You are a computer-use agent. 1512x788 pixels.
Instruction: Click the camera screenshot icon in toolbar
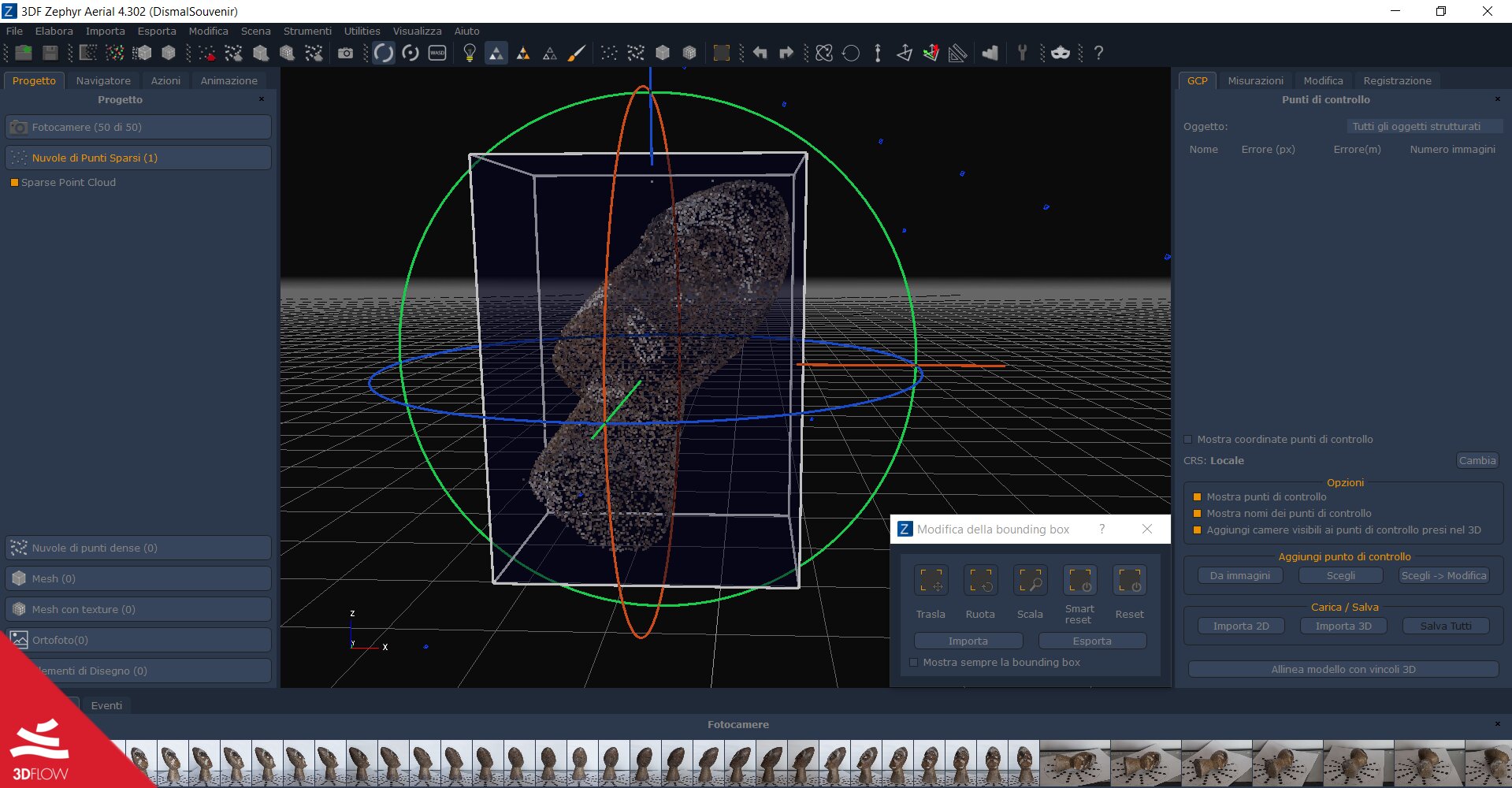pos(345,53)
